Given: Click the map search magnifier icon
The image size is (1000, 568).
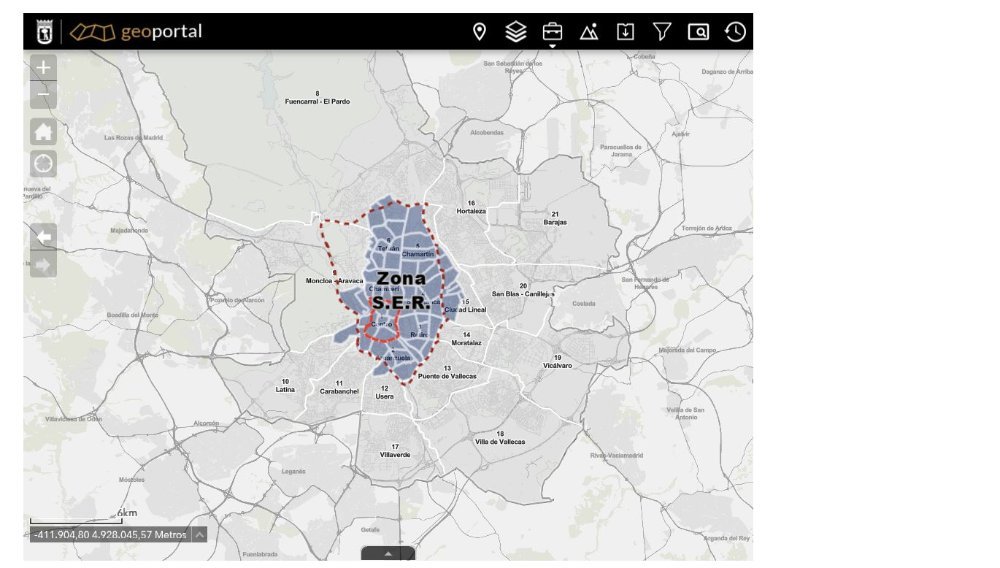Looking at the screenshot, I should (x=698, y=31).
